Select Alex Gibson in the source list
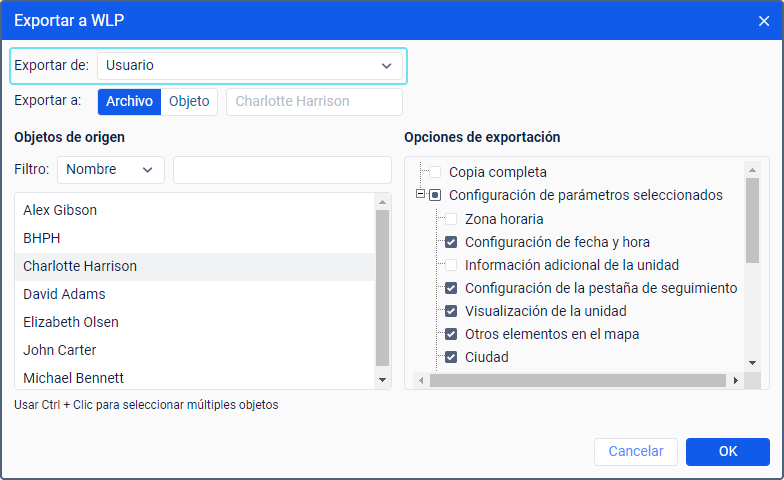Screen dimensions: 784x480 pyautogui.click(x=60, y=210)
